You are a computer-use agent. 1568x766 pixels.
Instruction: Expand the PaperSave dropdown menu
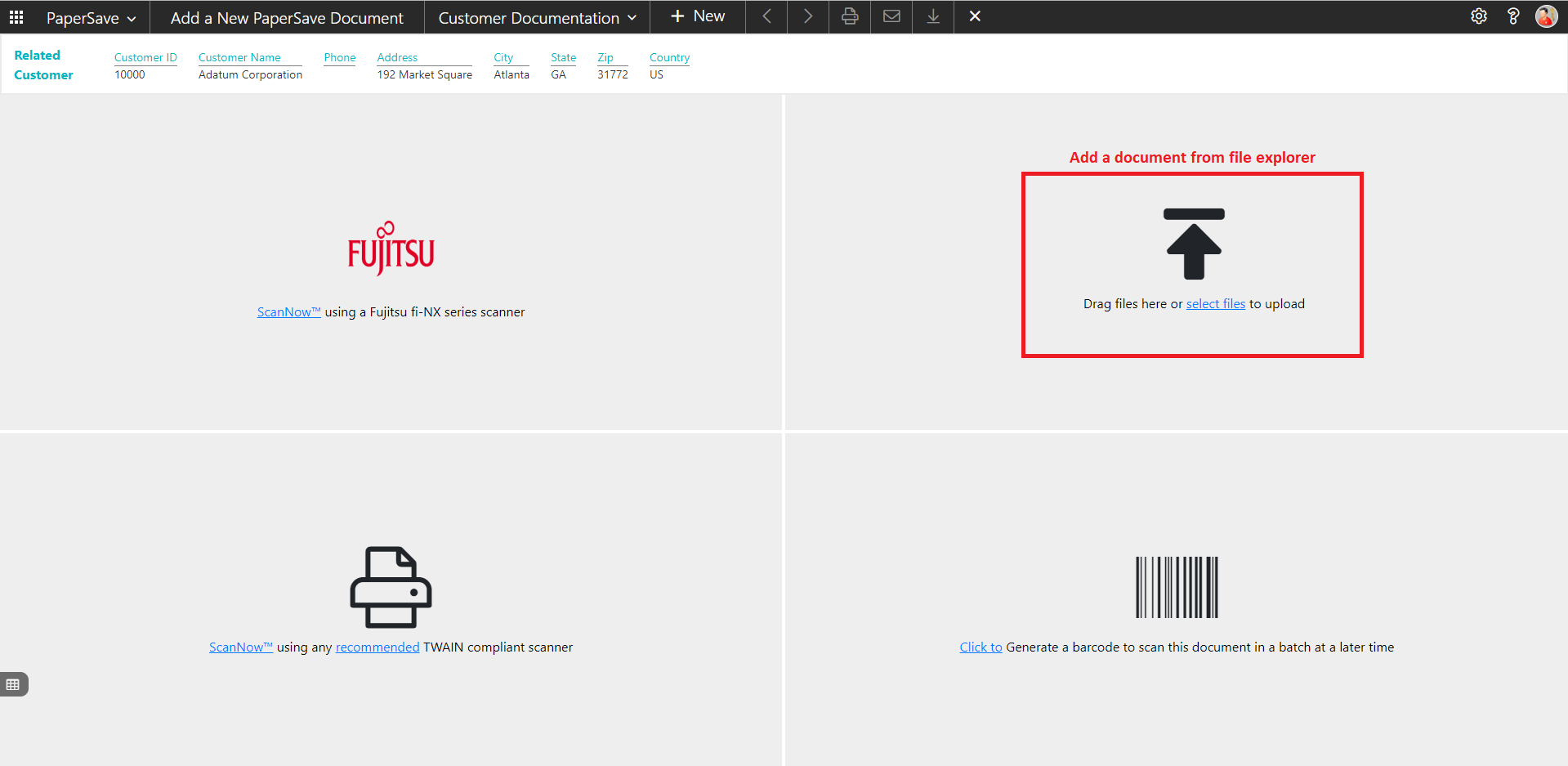click(x=91, y=18)
